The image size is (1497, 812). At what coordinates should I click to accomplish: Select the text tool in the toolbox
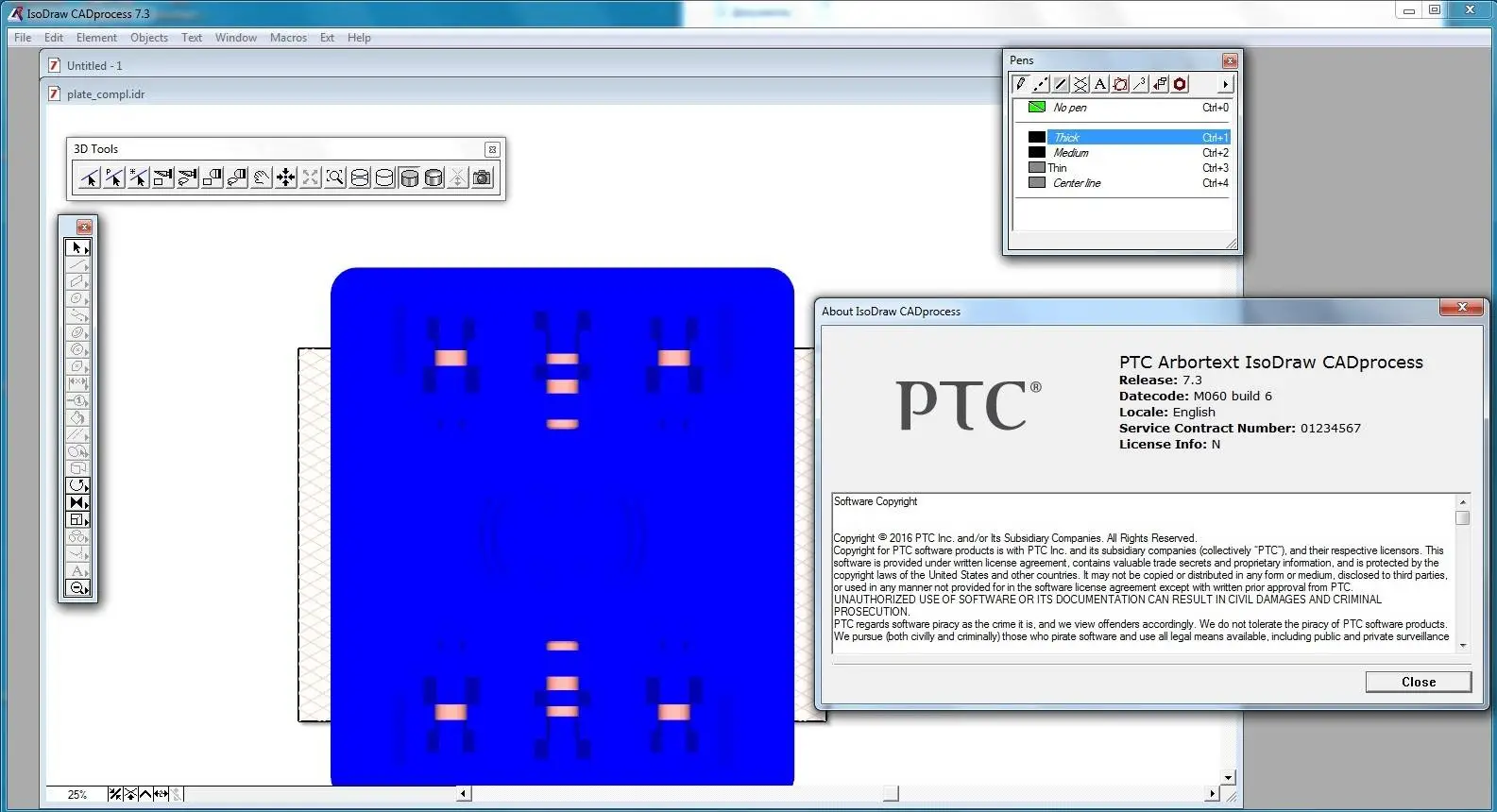(77, 570)
